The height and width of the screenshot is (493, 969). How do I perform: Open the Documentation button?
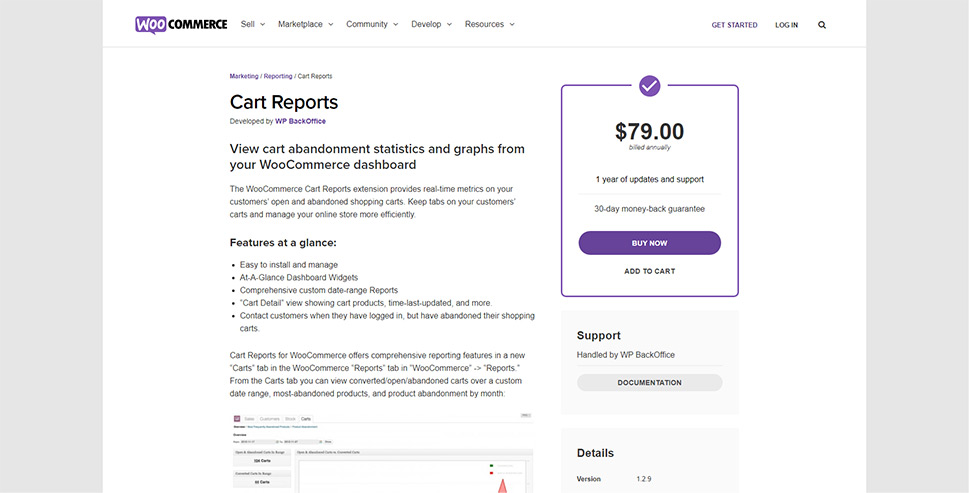650,383
